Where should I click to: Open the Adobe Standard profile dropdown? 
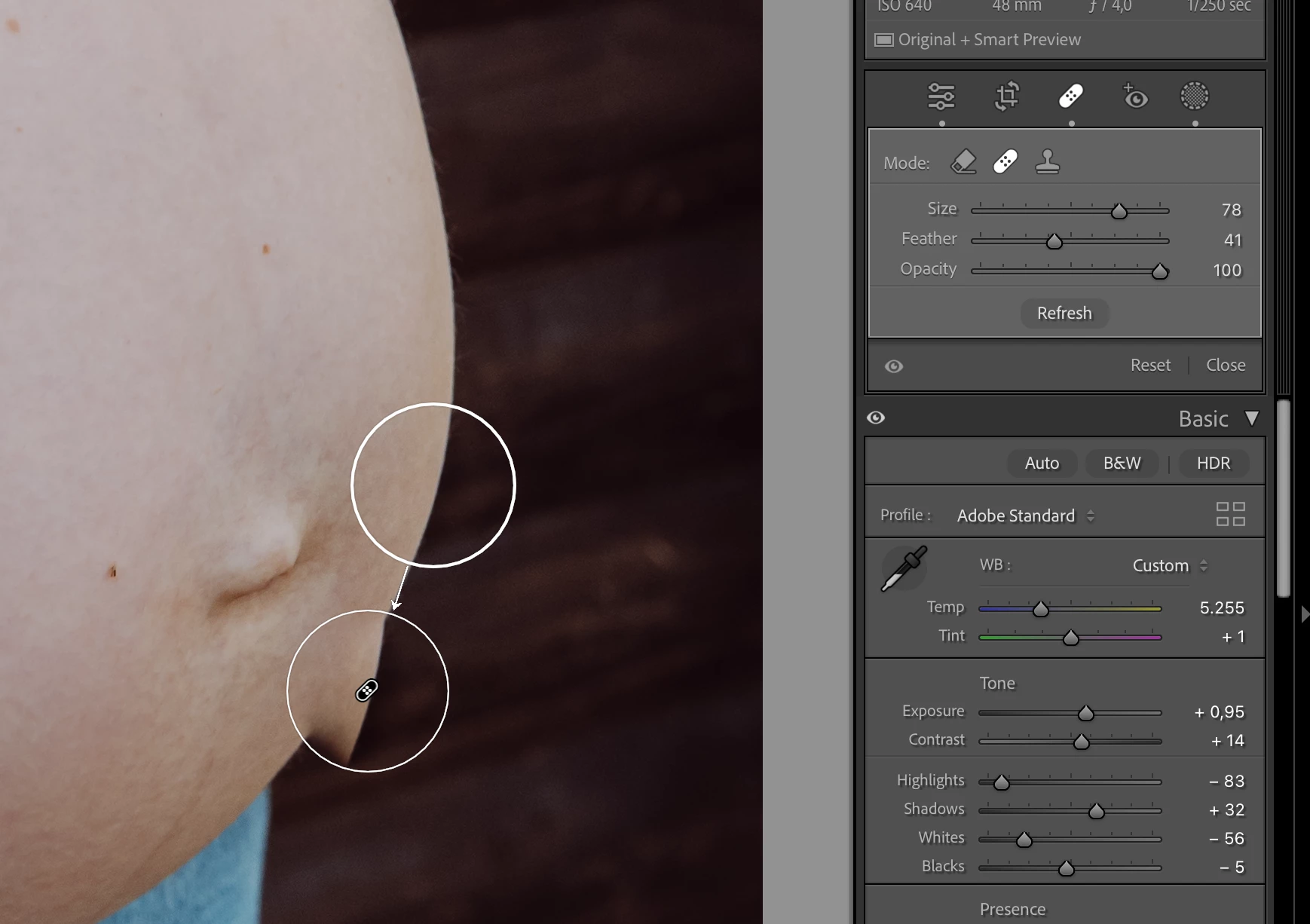click(1026, 516)
